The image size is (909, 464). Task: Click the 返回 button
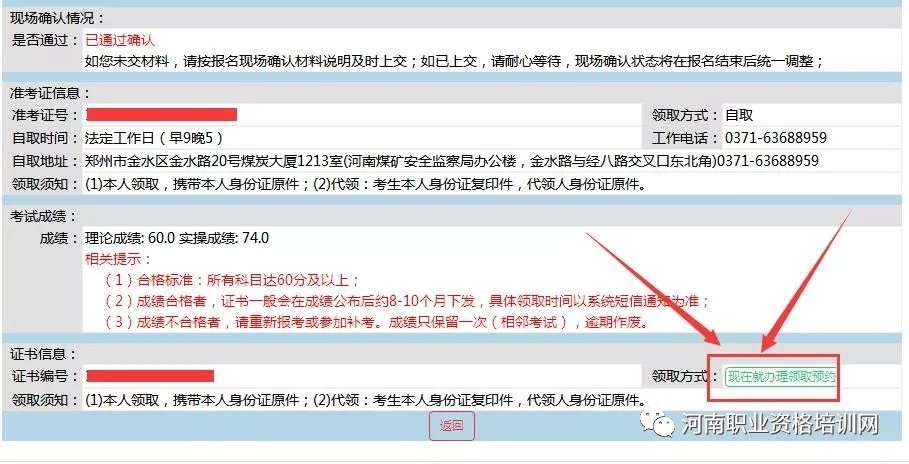[x=452, y=426]
